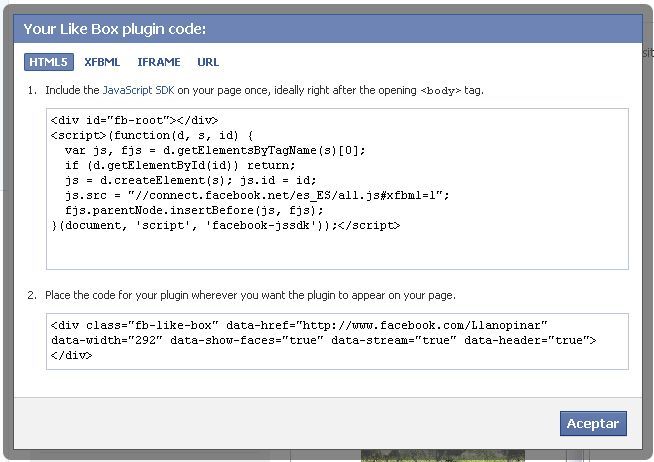654x462 pixels.
Task: Click the var js, fjs declaration line
Action: point(215,151)
